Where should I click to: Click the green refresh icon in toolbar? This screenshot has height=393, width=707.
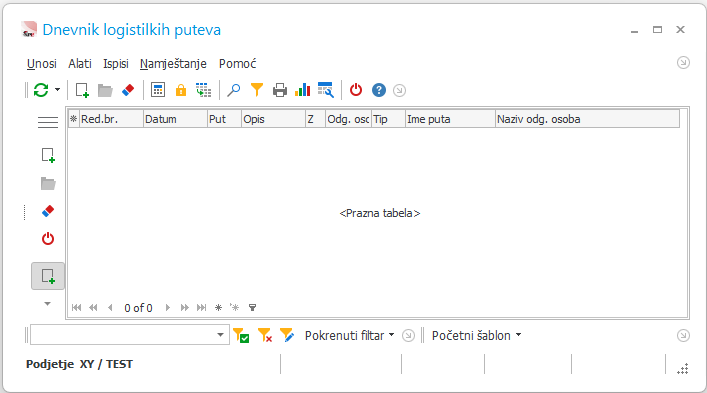[41, 90]
